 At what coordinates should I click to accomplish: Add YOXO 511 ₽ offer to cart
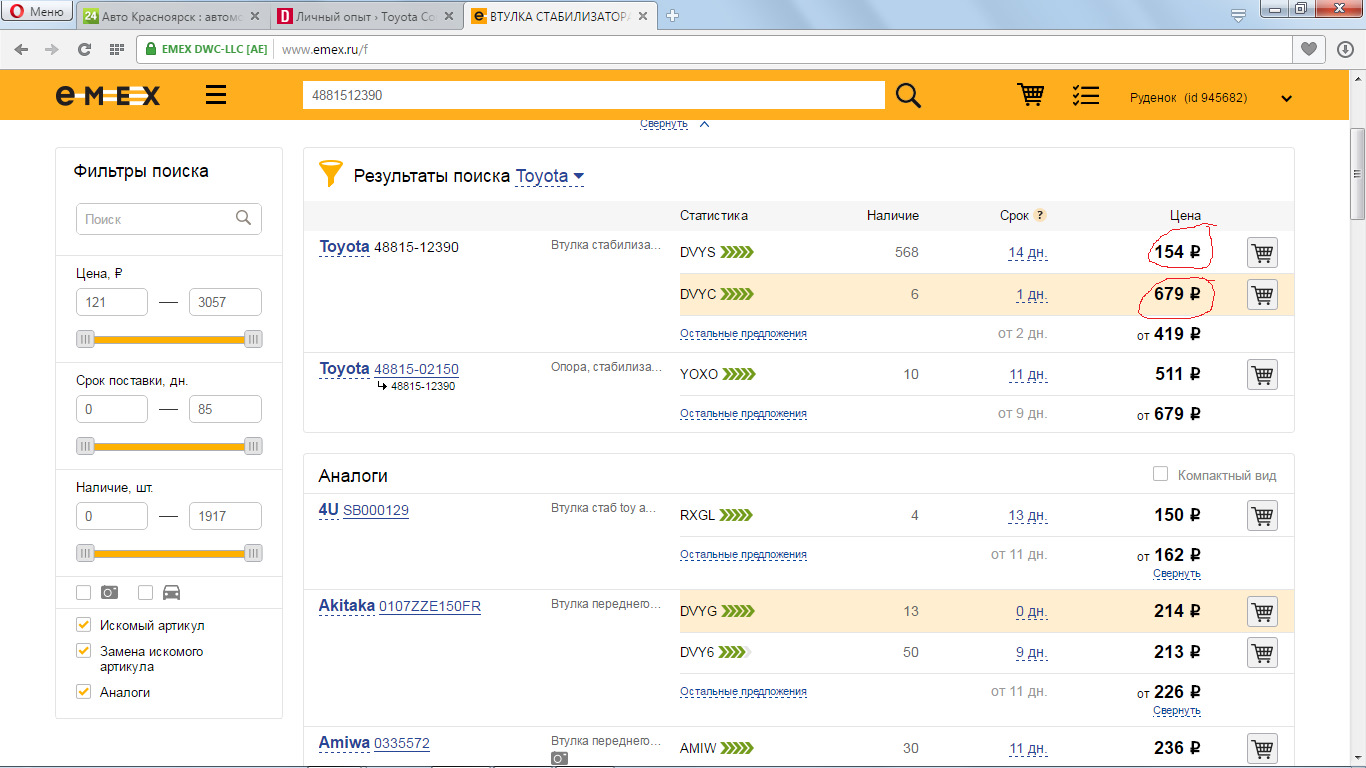coord(1262,375)
